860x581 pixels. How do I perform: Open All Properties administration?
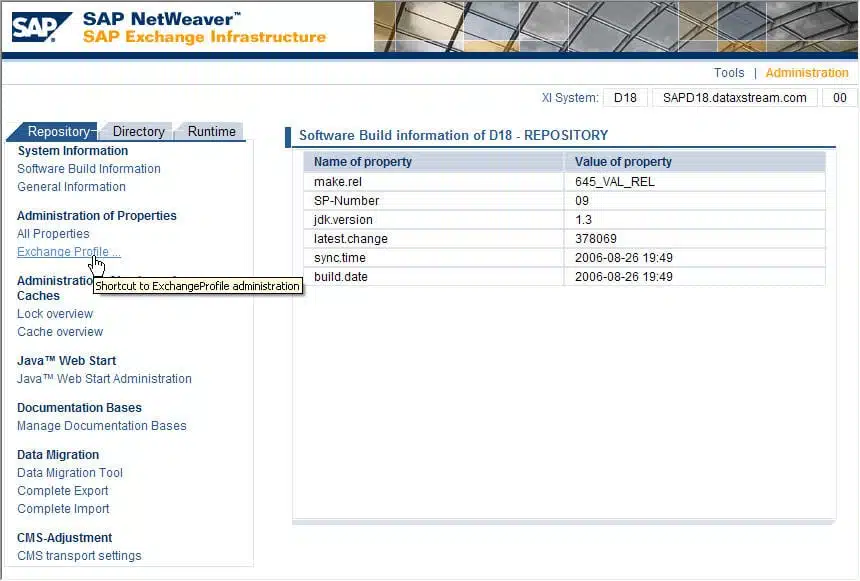53,233
